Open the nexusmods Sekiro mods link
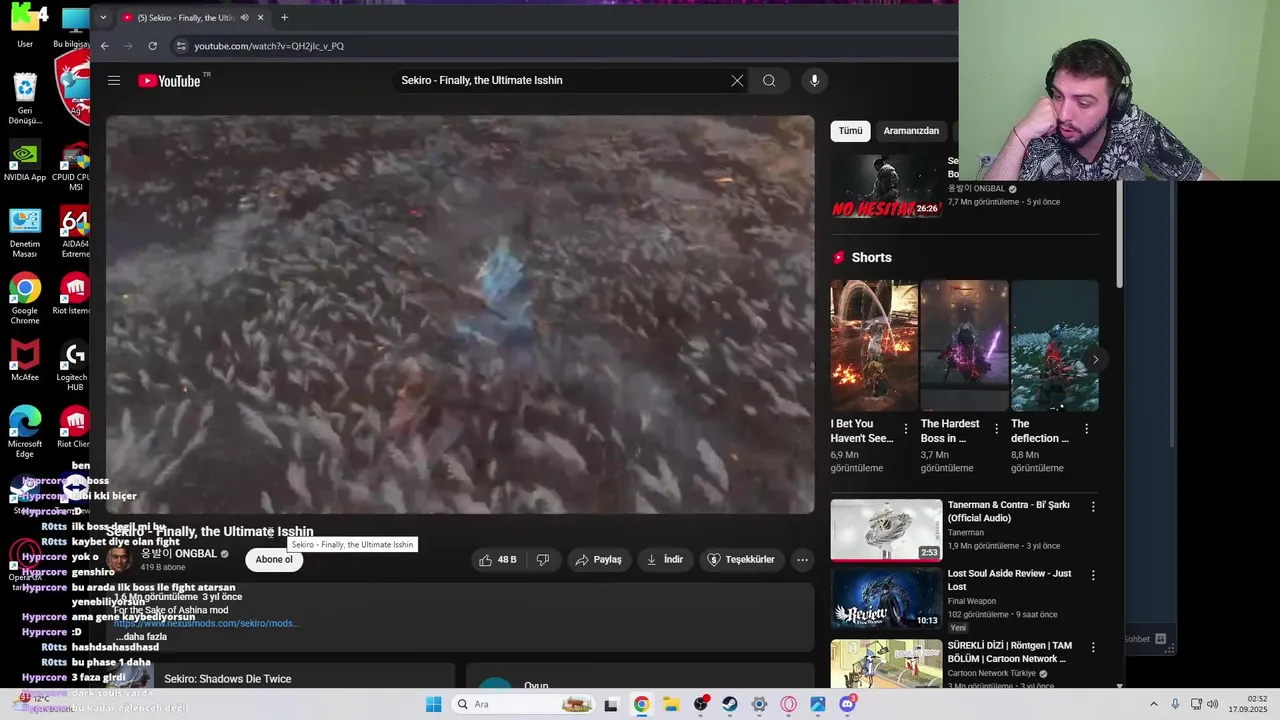The height and width of the screenshot is (720, 1280). 206,624
